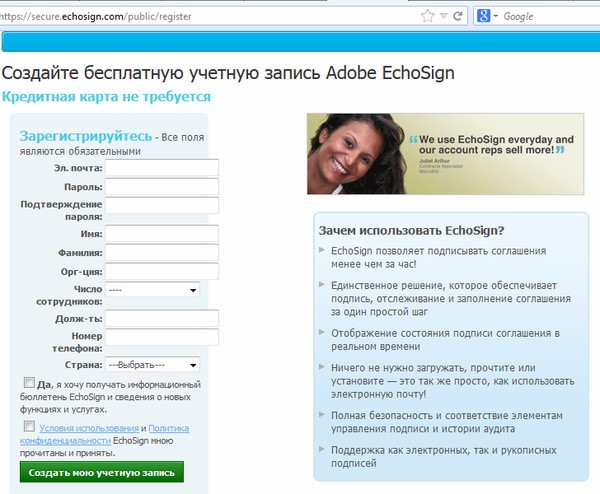Open the Число сотрудников dropdown
600x494 pixels.
tap(152, 290)
